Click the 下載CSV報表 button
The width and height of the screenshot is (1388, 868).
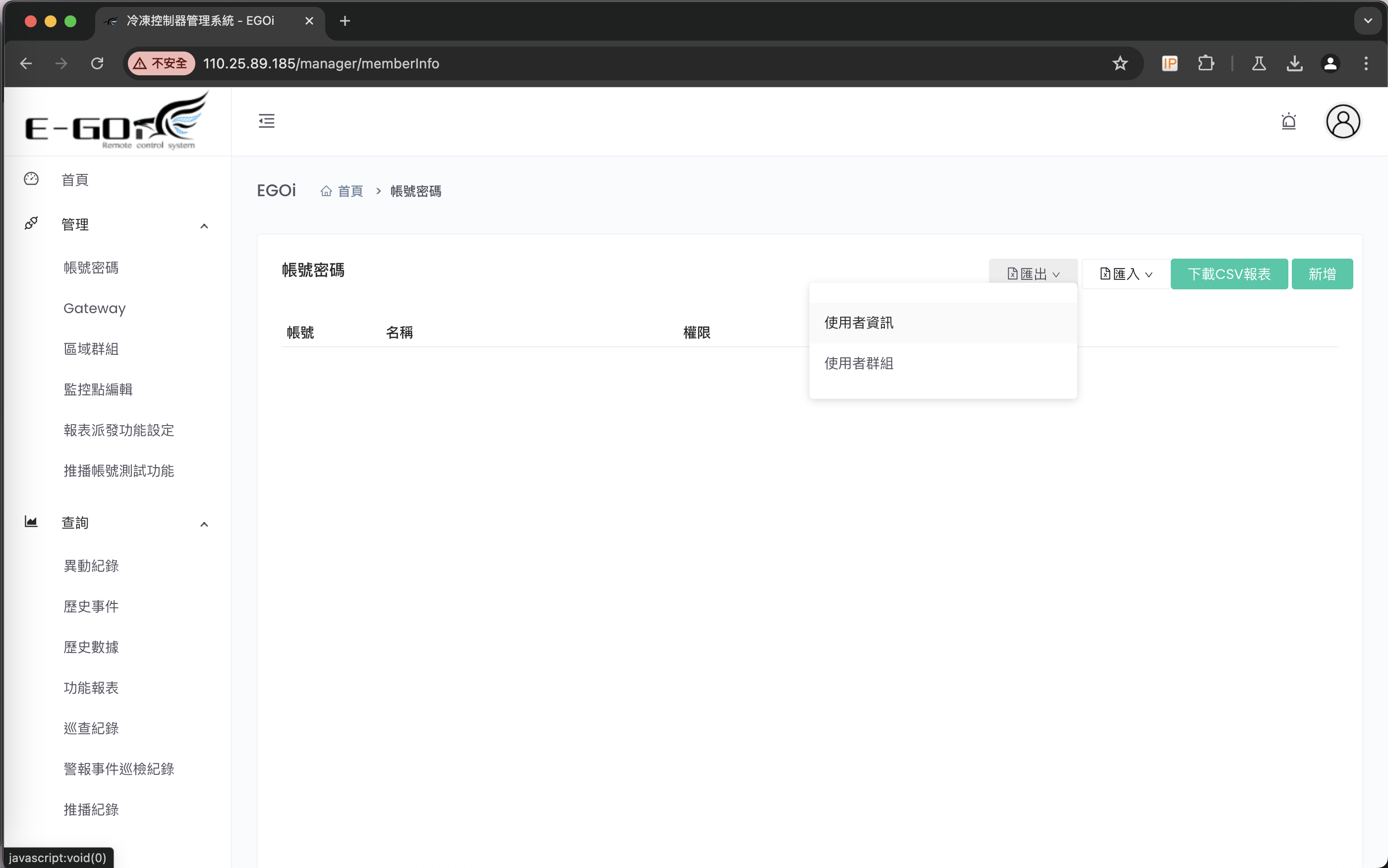tap(1229, 274)
